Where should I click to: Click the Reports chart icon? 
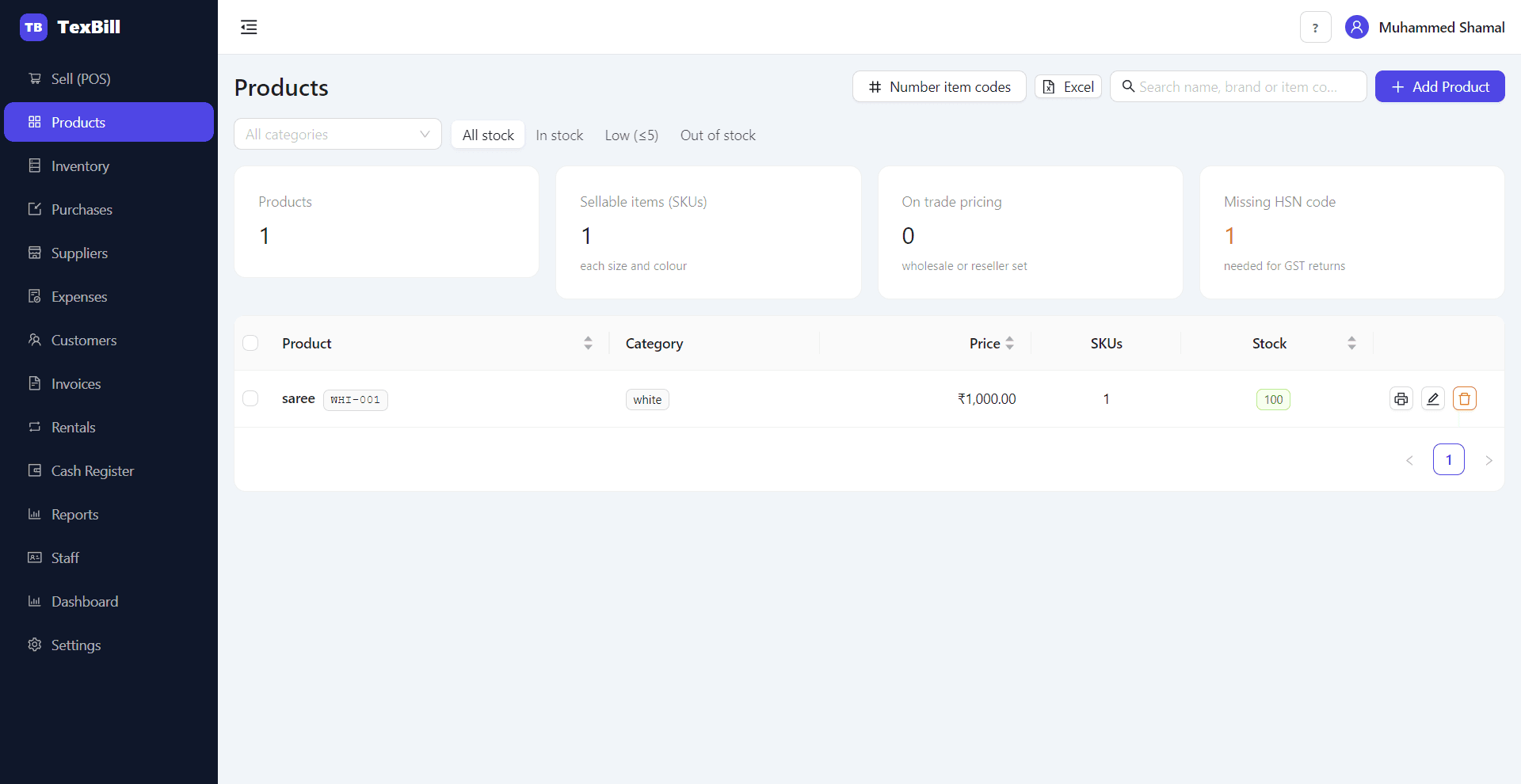pos(35,514)
